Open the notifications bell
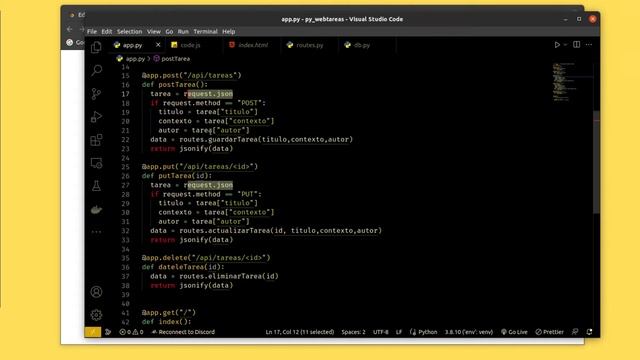The width and height of the screenshot is (640, 360). pos(589,332)
